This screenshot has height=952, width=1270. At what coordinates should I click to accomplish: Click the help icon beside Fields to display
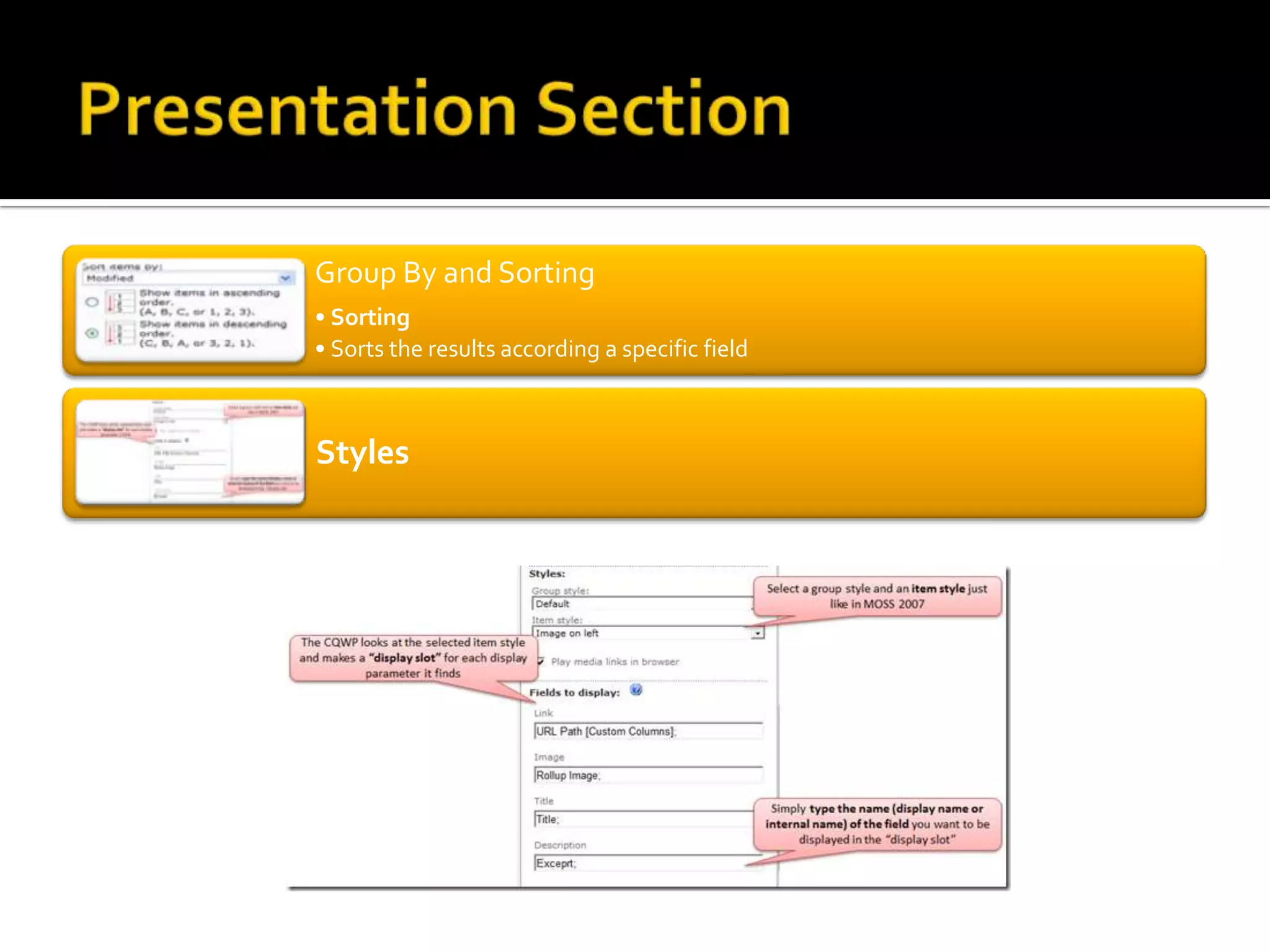pyautogui.click(x=636, y=690)
